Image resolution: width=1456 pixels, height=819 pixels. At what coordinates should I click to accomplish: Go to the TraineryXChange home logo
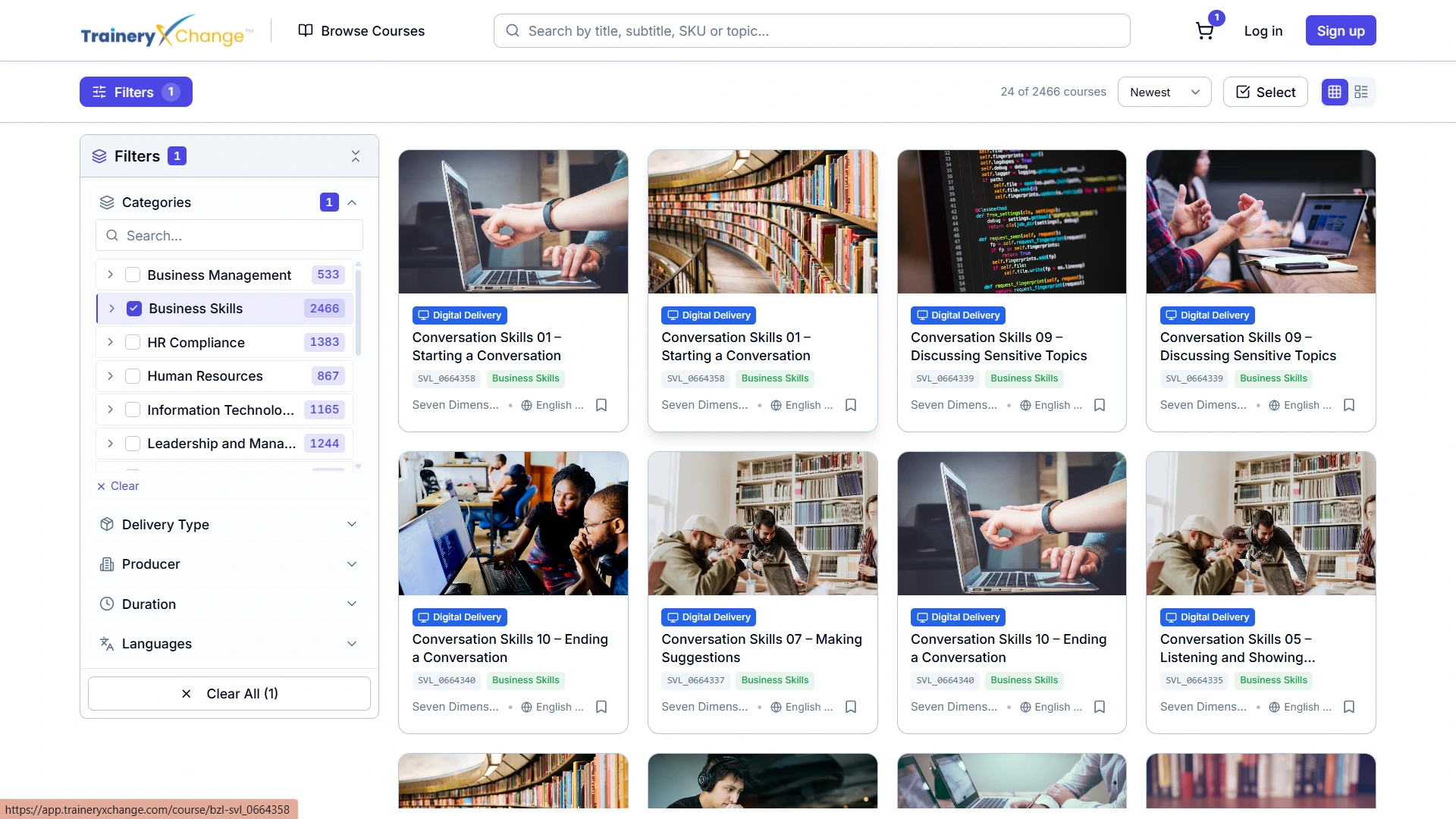[167, 31]
